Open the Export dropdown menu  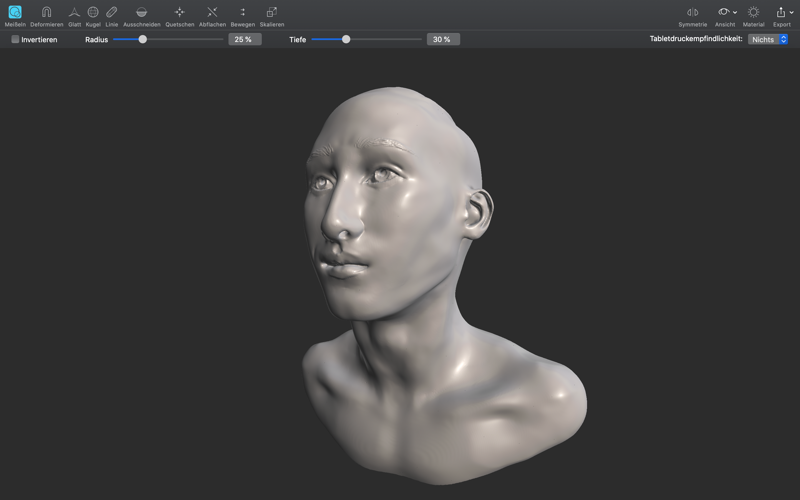tap(782, 13)
